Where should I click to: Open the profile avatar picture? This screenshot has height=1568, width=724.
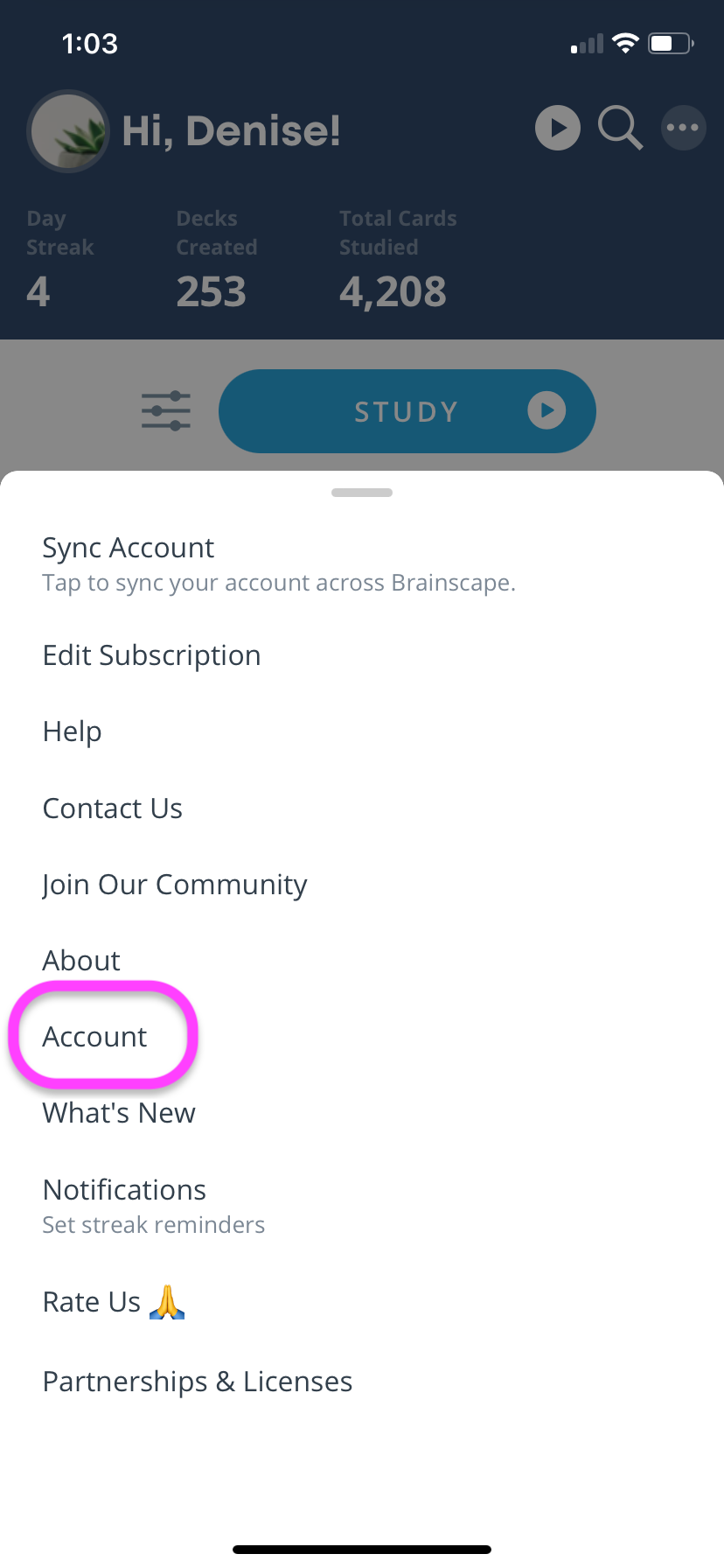coord(68,131)
